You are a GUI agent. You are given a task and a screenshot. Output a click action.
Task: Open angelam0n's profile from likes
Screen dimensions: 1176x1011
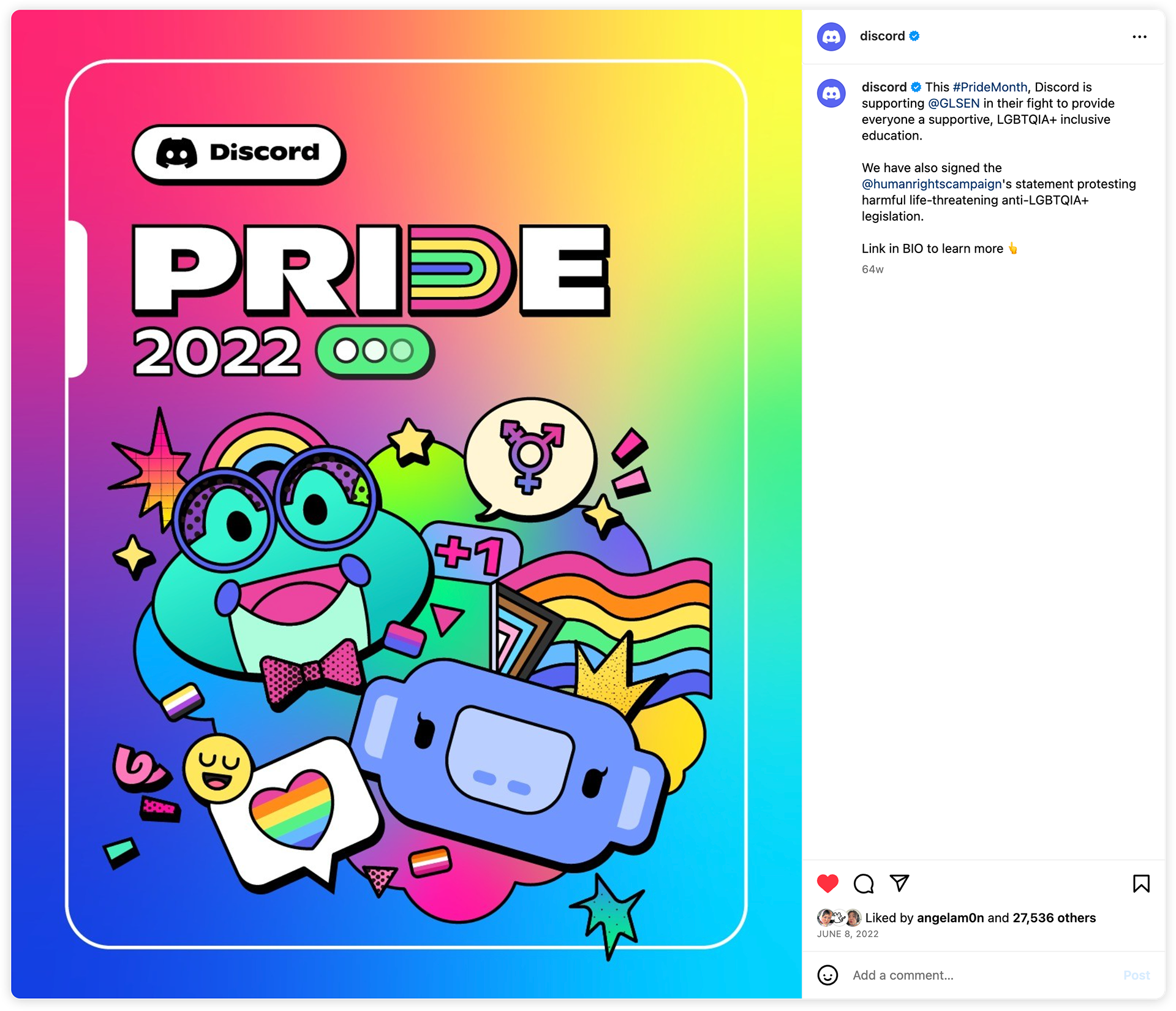point(950,917)
